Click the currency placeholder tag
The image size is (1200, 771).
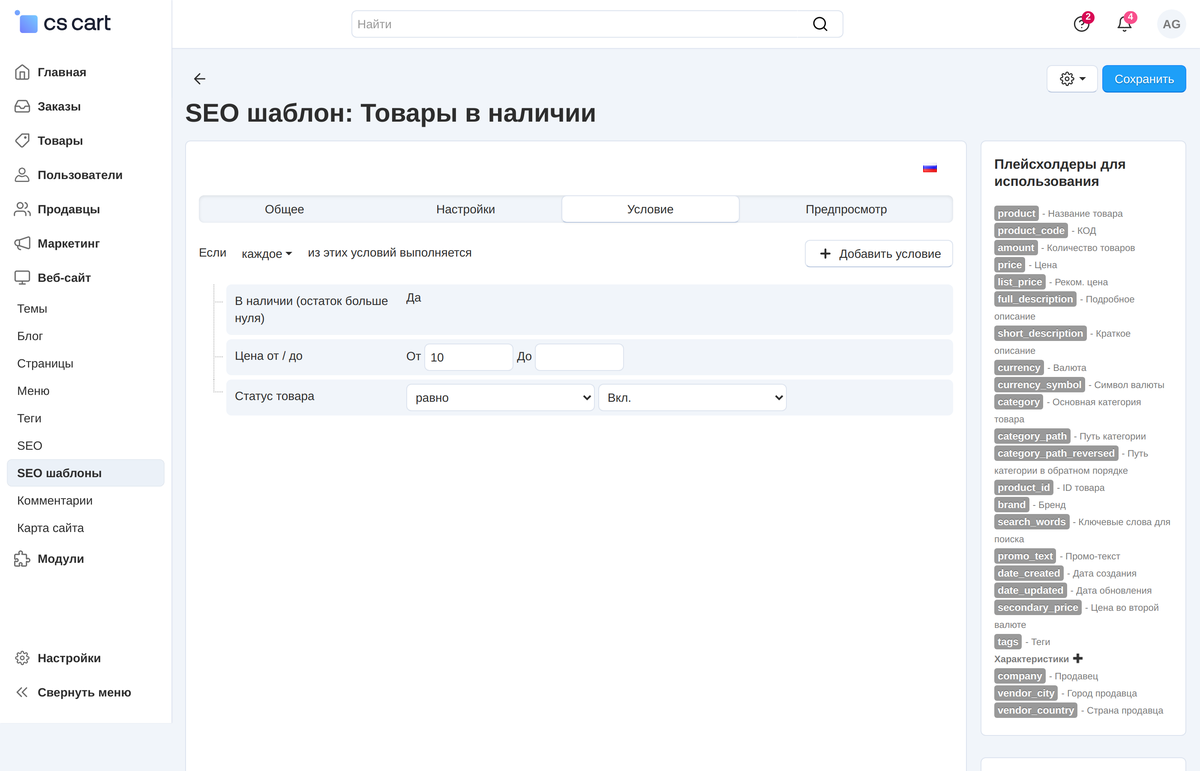(1019, 367)
